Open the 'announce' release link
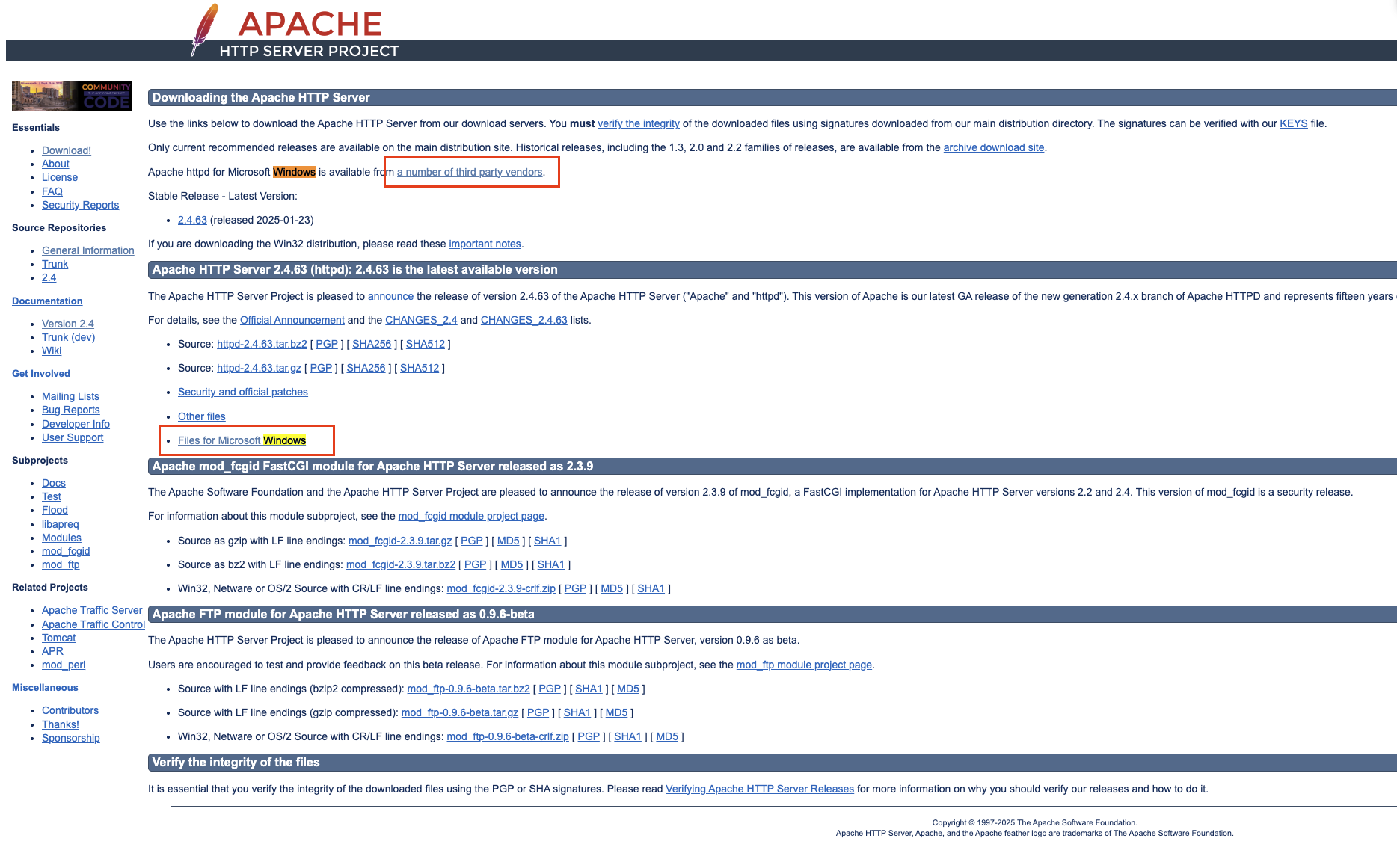 390,296
